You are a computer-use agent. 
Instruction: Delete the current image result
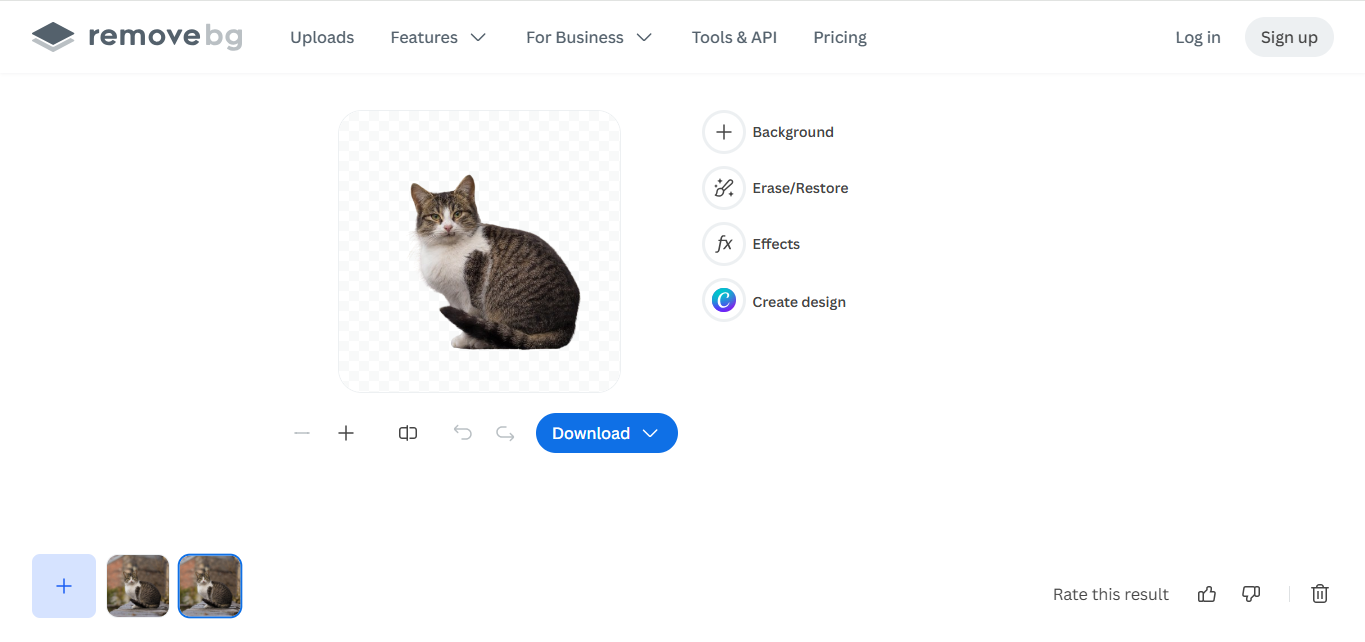[1320, 593]
